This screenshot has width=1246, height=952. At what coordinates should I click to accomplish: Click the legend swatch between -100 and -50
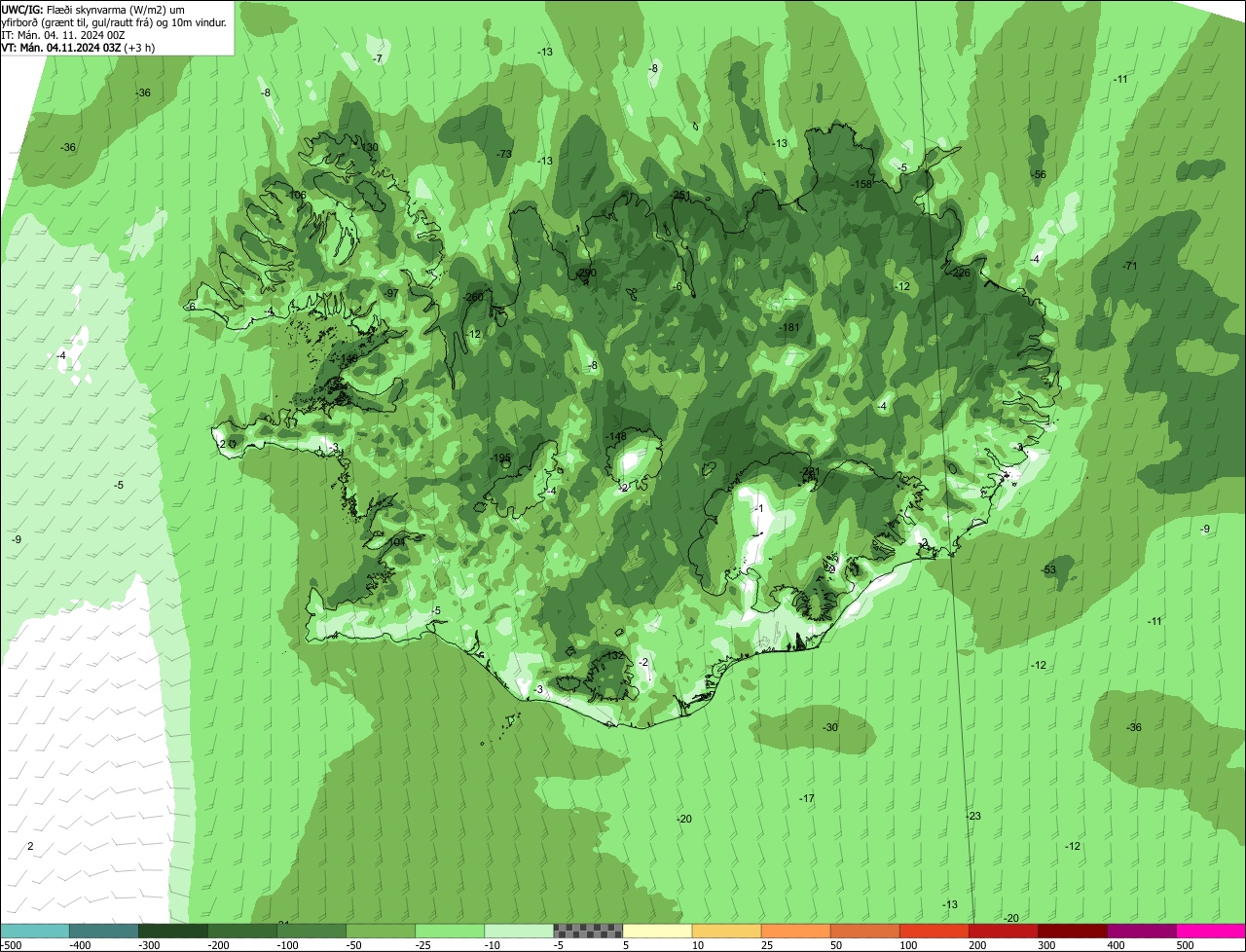point(311,931)
